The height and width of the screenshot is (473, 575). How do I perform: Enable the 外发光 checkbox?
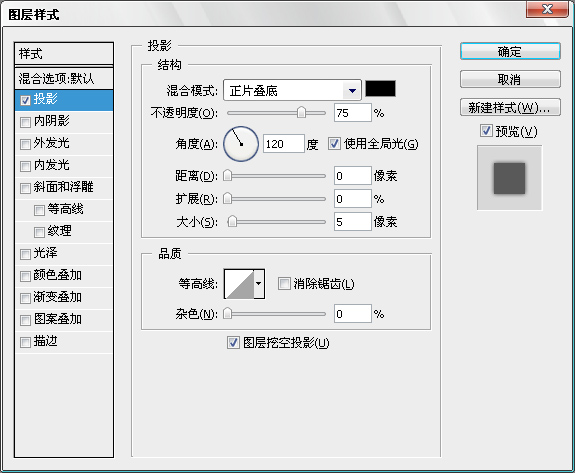pyautogui.click(x=25, y=144)
